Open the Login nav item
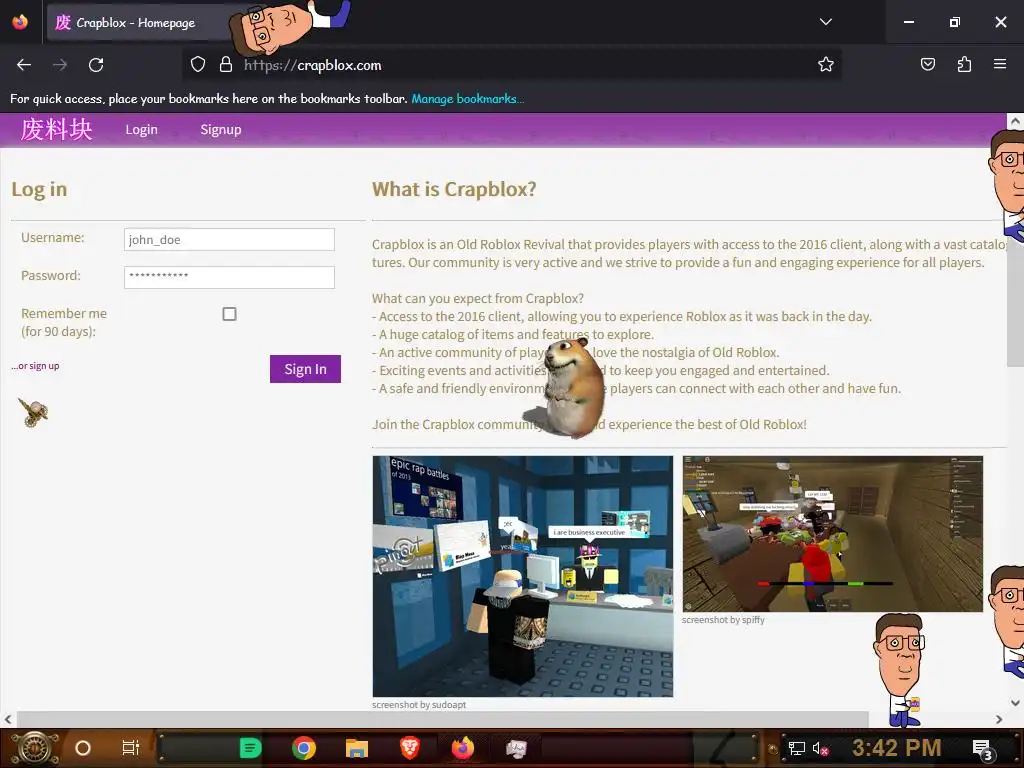The height and width of the screenshot is (768, 1024). [x=142, y=129]
